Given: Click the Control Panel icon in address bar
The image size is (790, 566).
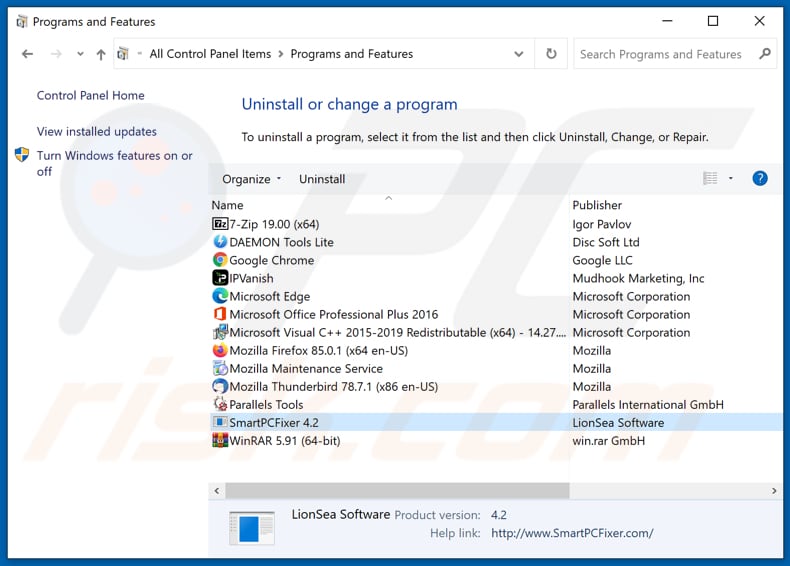Looking at the screenshot, I should [123, 53].
